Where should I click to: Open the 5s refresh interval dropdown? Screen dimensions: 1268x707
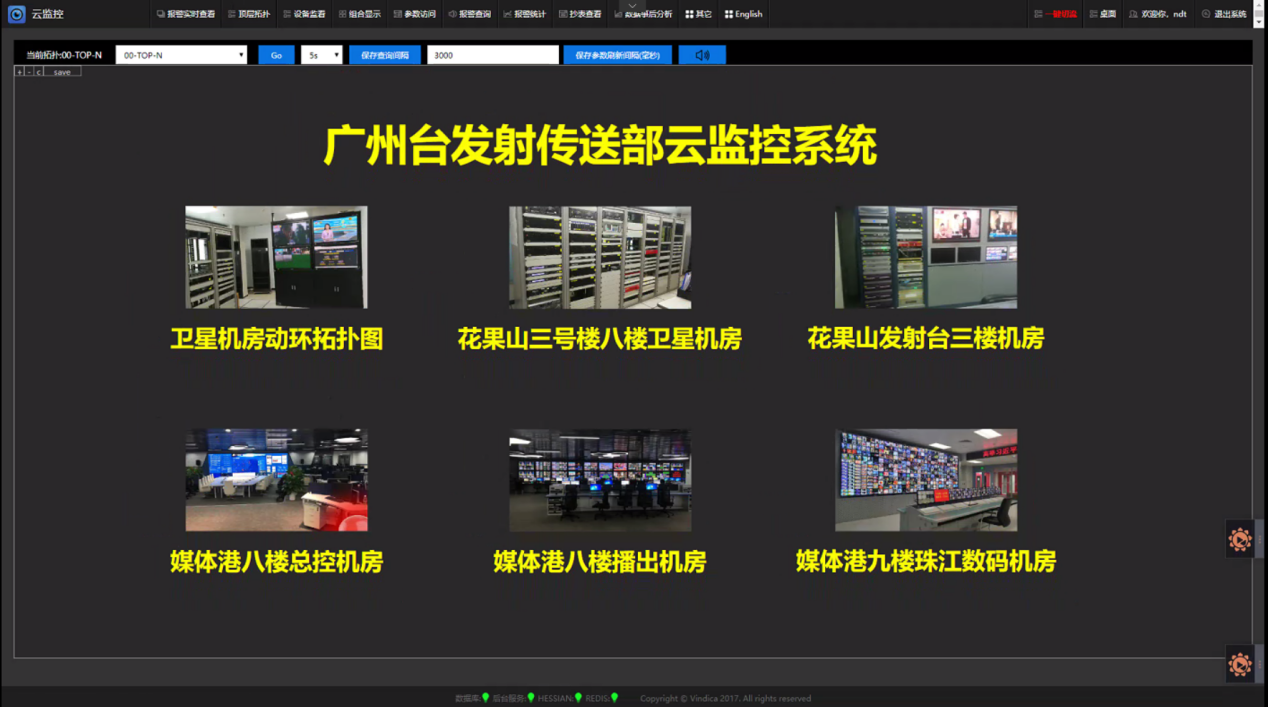(321, 55)
